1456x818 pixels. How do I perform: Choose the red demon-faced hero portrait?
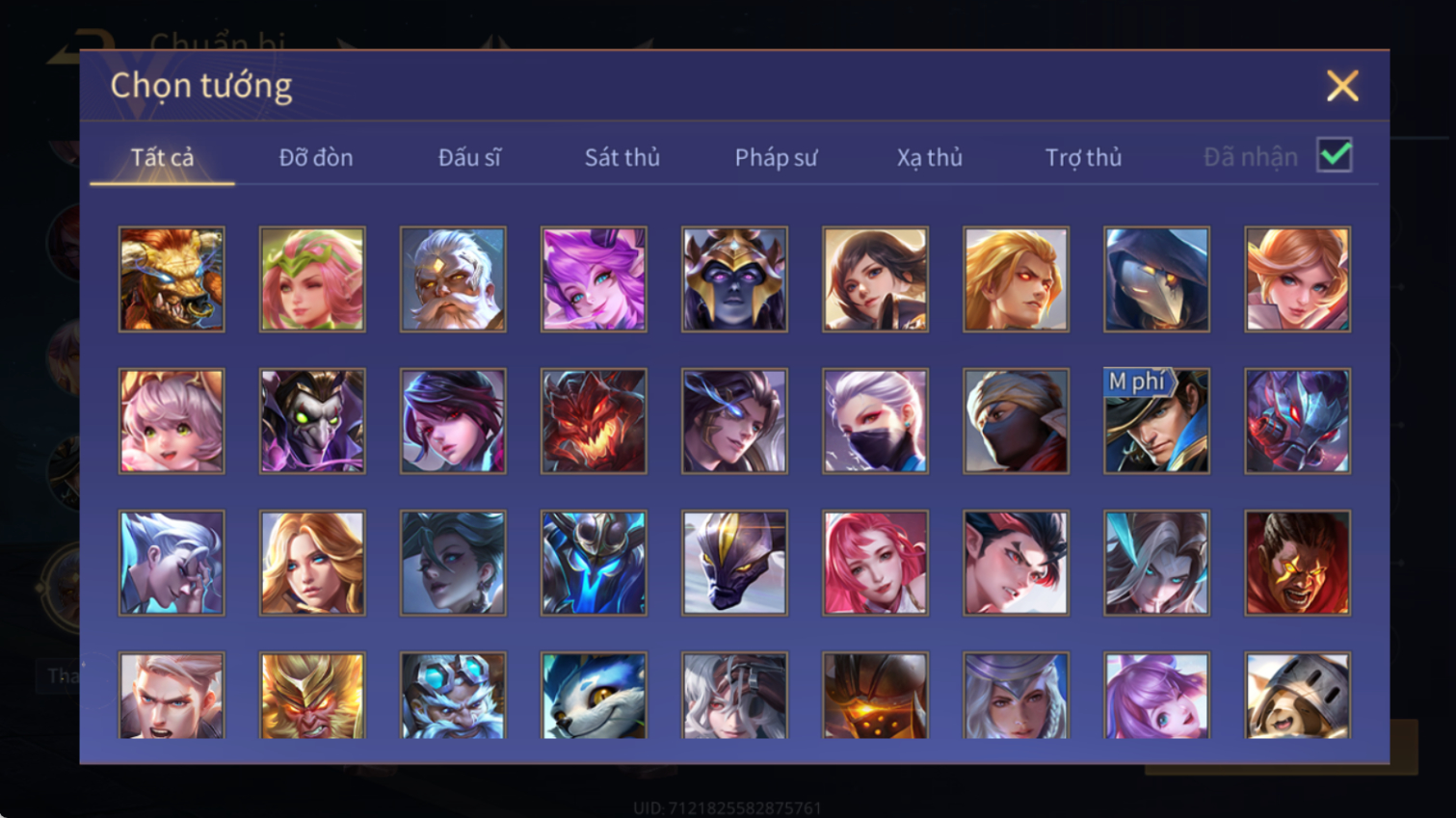(x=594, y=421)
